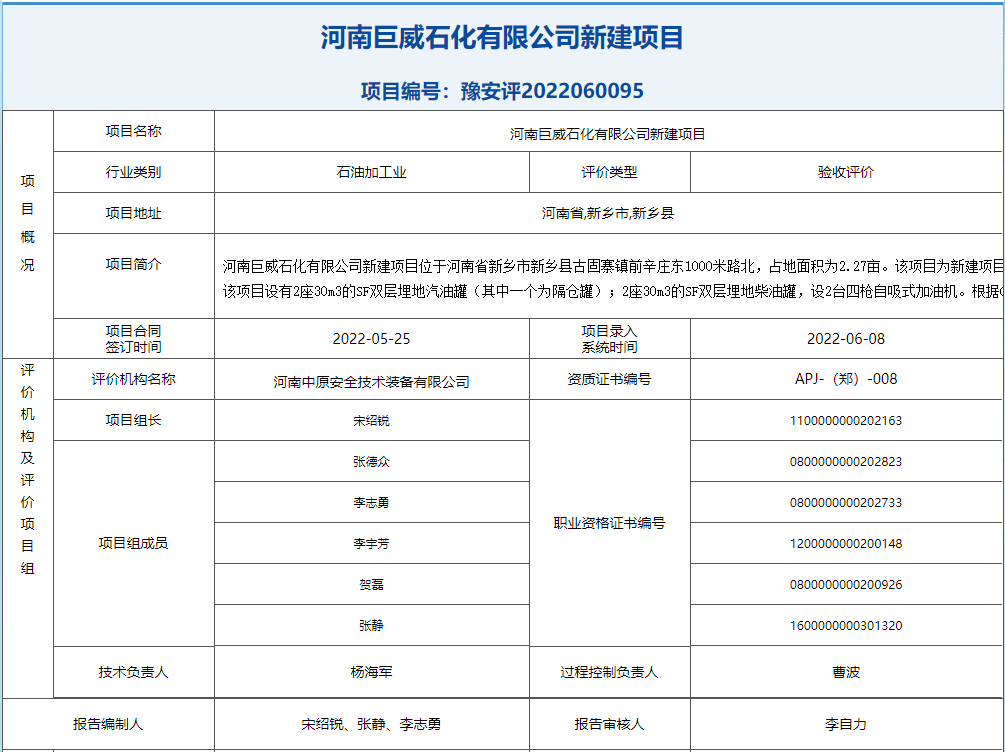Screen dimensions: 1005x752
Task: Select report reviewer 李自力
Action: [846, 724]
